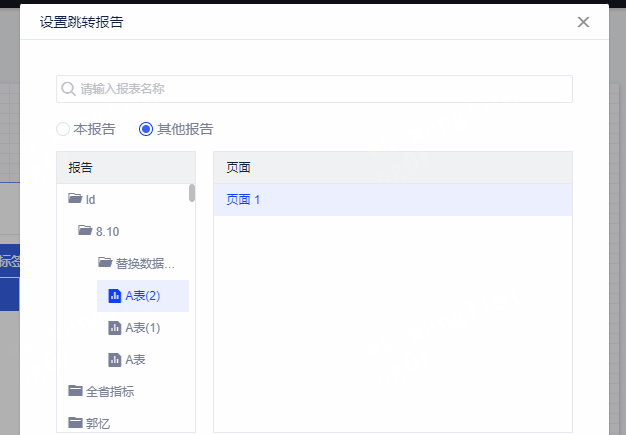Click the A表(2) report chart icon
Image resolution: width=626 pixels, height=435 pixels.
click(x=115, y=296)
